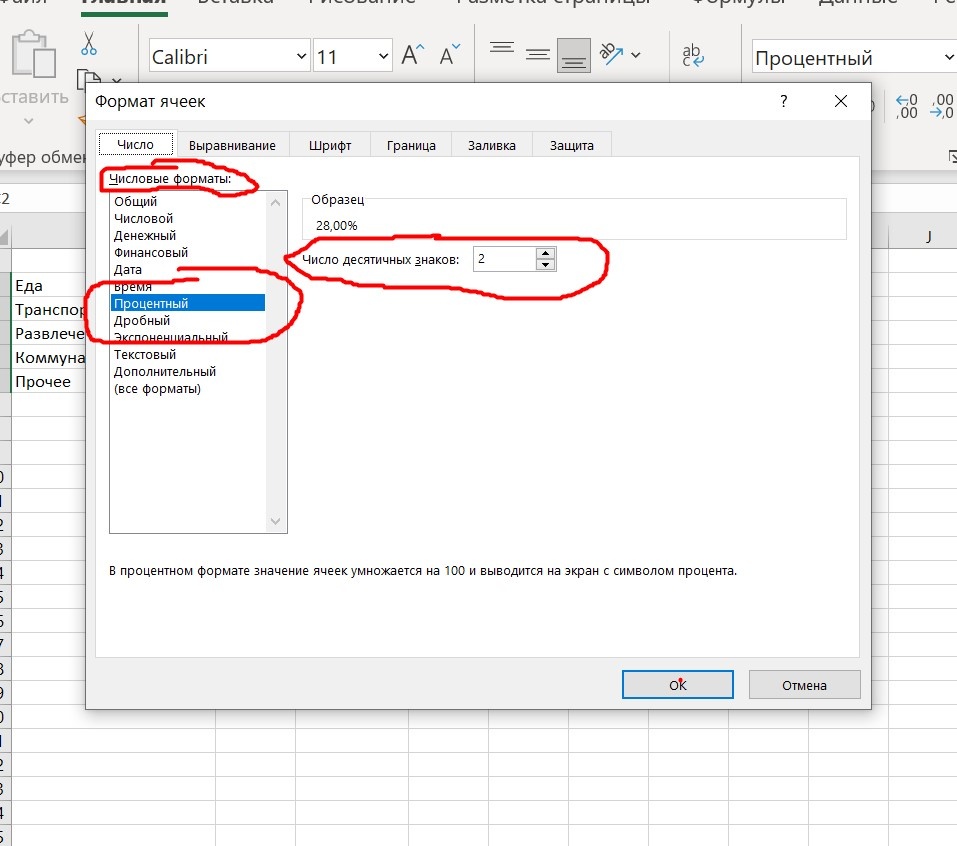Select the Дополнительный format

point(188,372)
